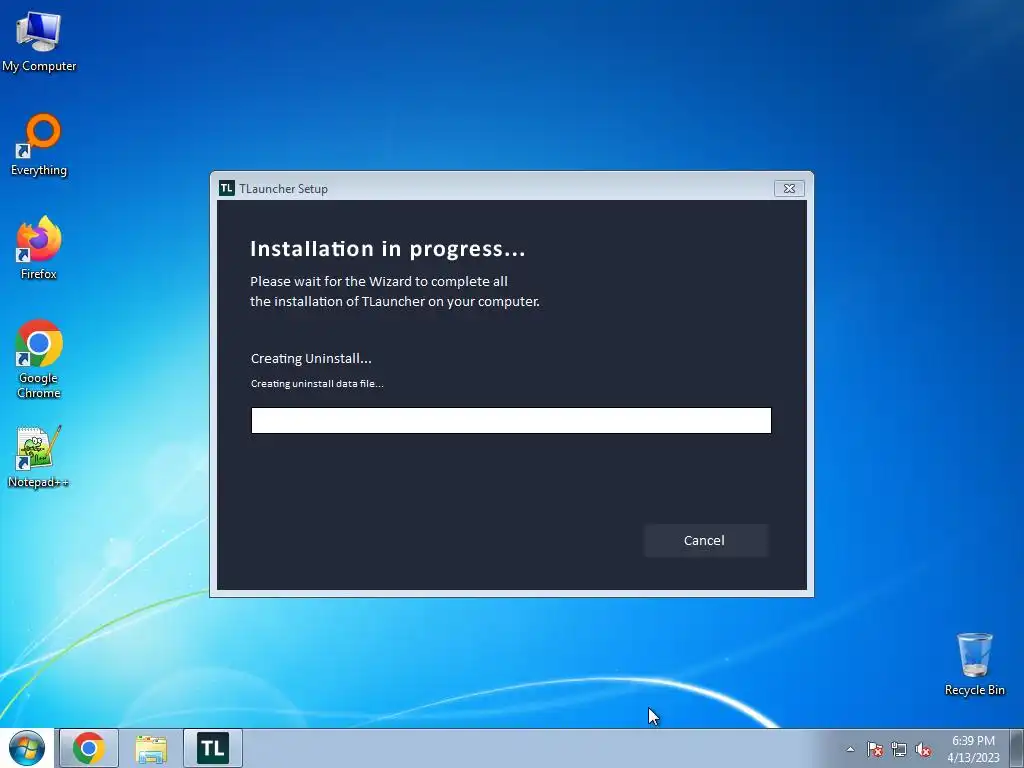Open Chrome from the taskbar

point(89,748)
